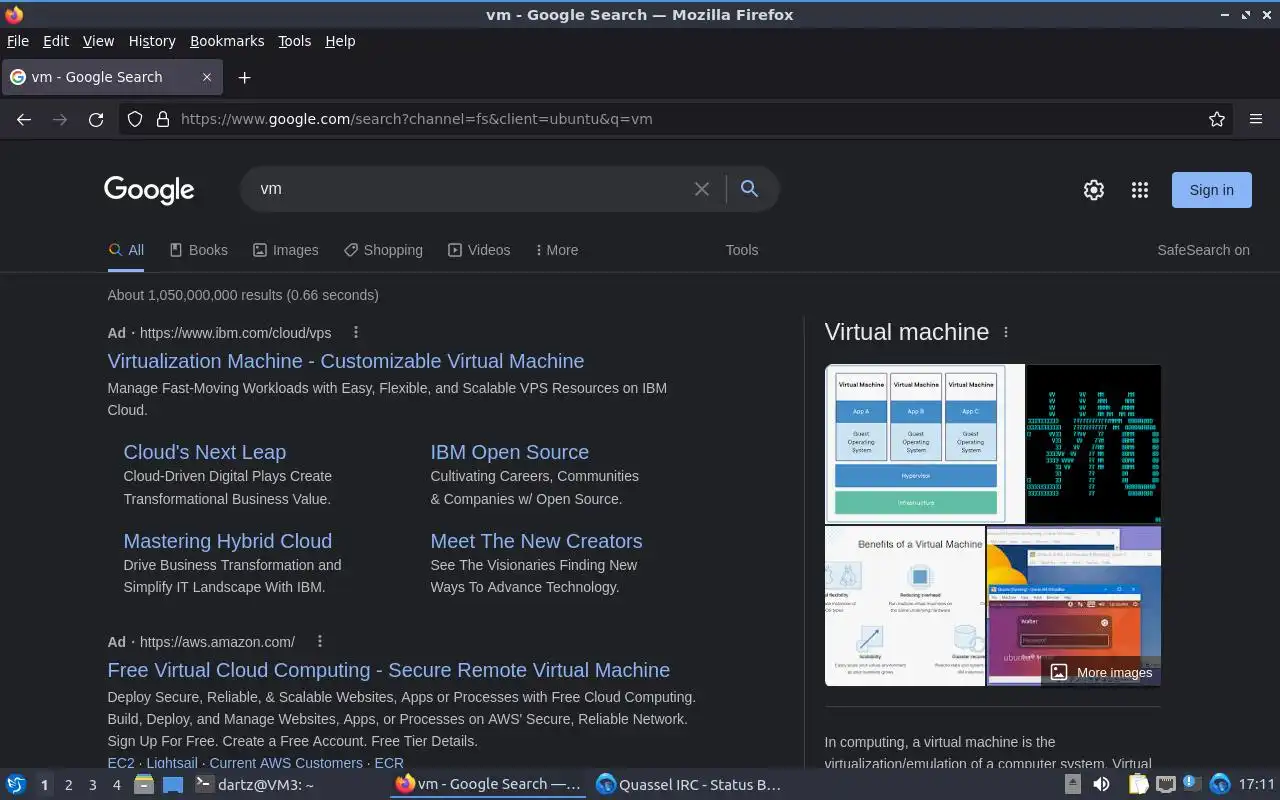Open the File menu
The height and width of the screenshot is (800, 1280).
coord(18,41)
